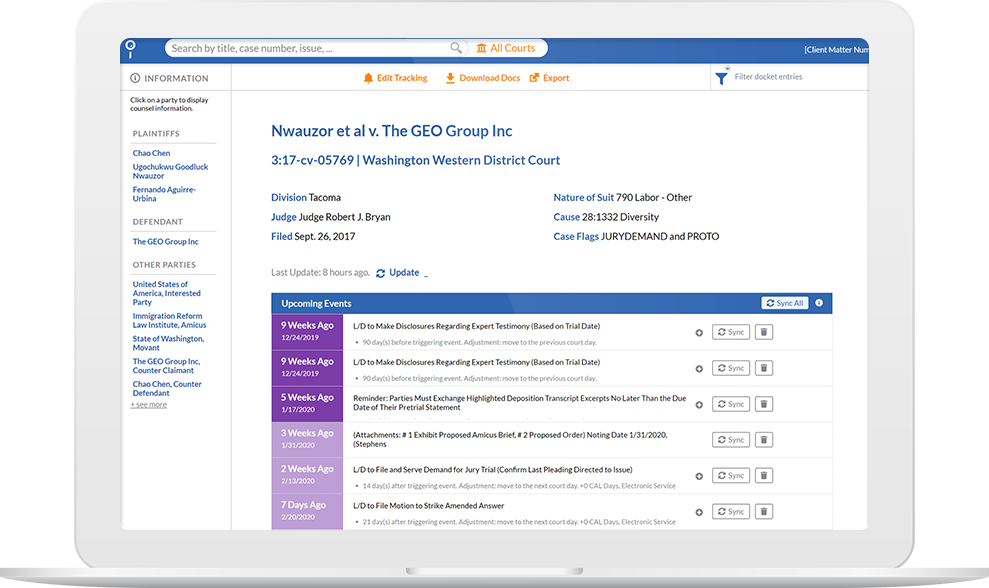Click the funnel filter icon
The width and height of the screenshot is (989, 588).
coord(721,78)
